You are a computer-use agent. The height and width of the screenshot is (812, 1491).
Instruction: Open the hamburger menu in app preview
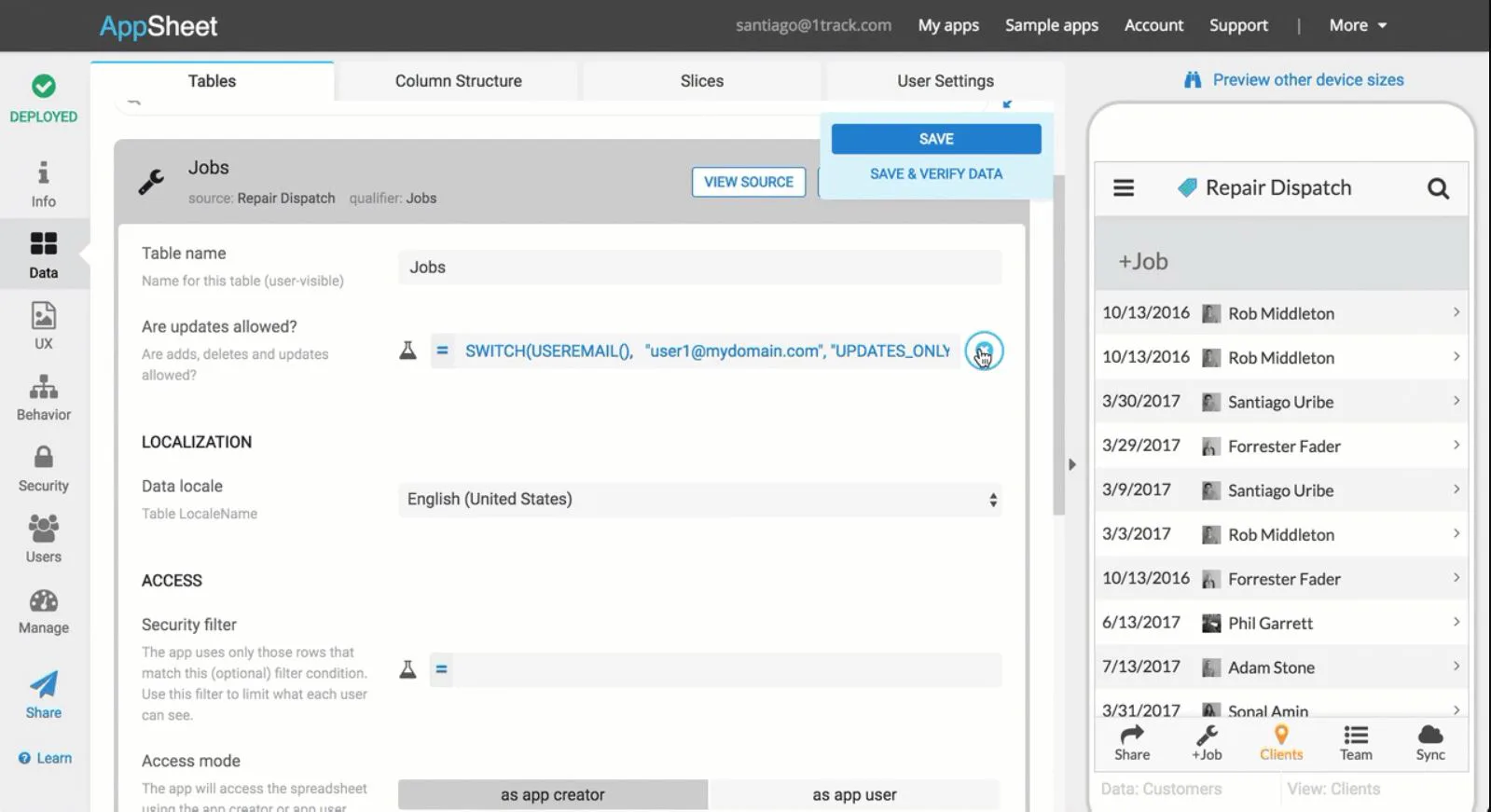click(1124, 188)
